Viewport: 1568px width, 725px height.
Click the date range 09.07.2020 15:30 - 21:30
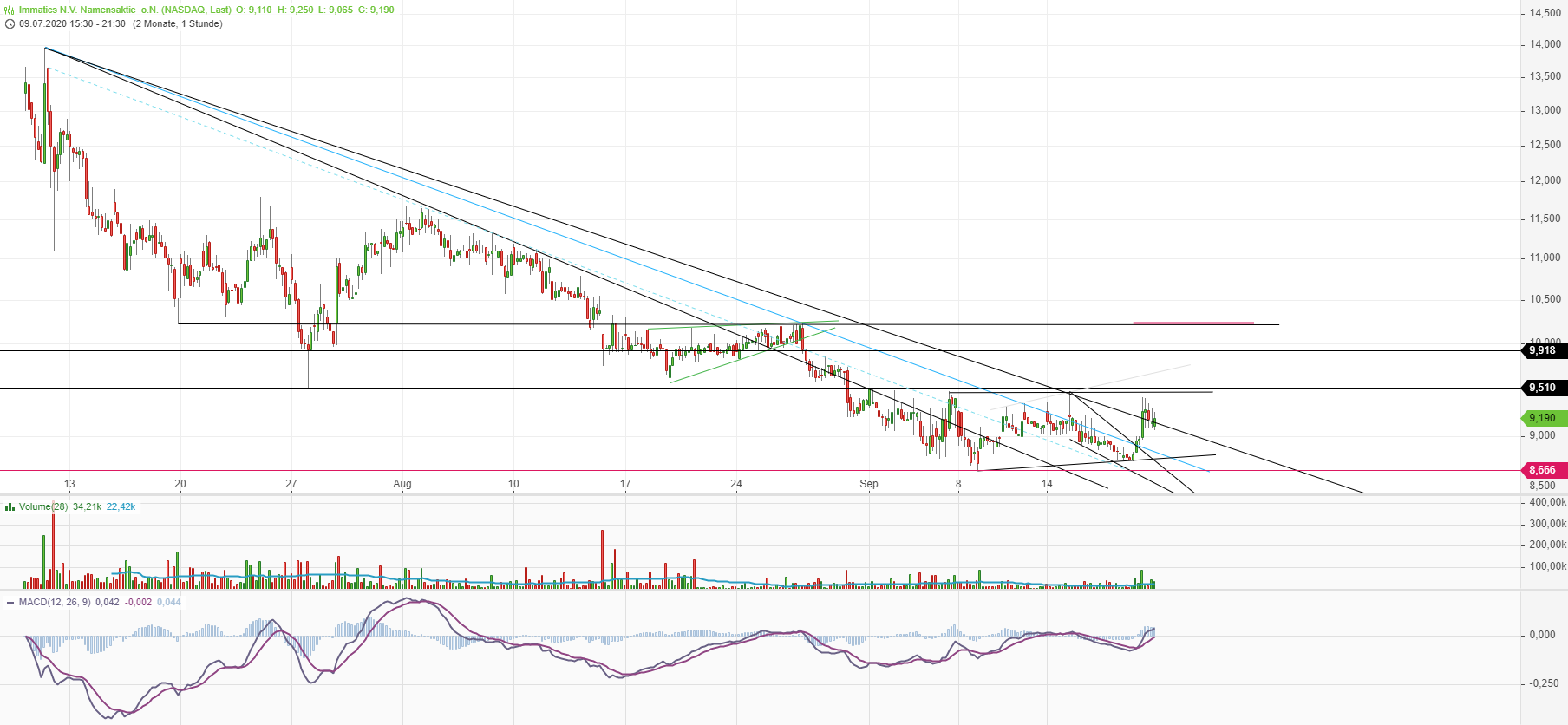point(72,24)
